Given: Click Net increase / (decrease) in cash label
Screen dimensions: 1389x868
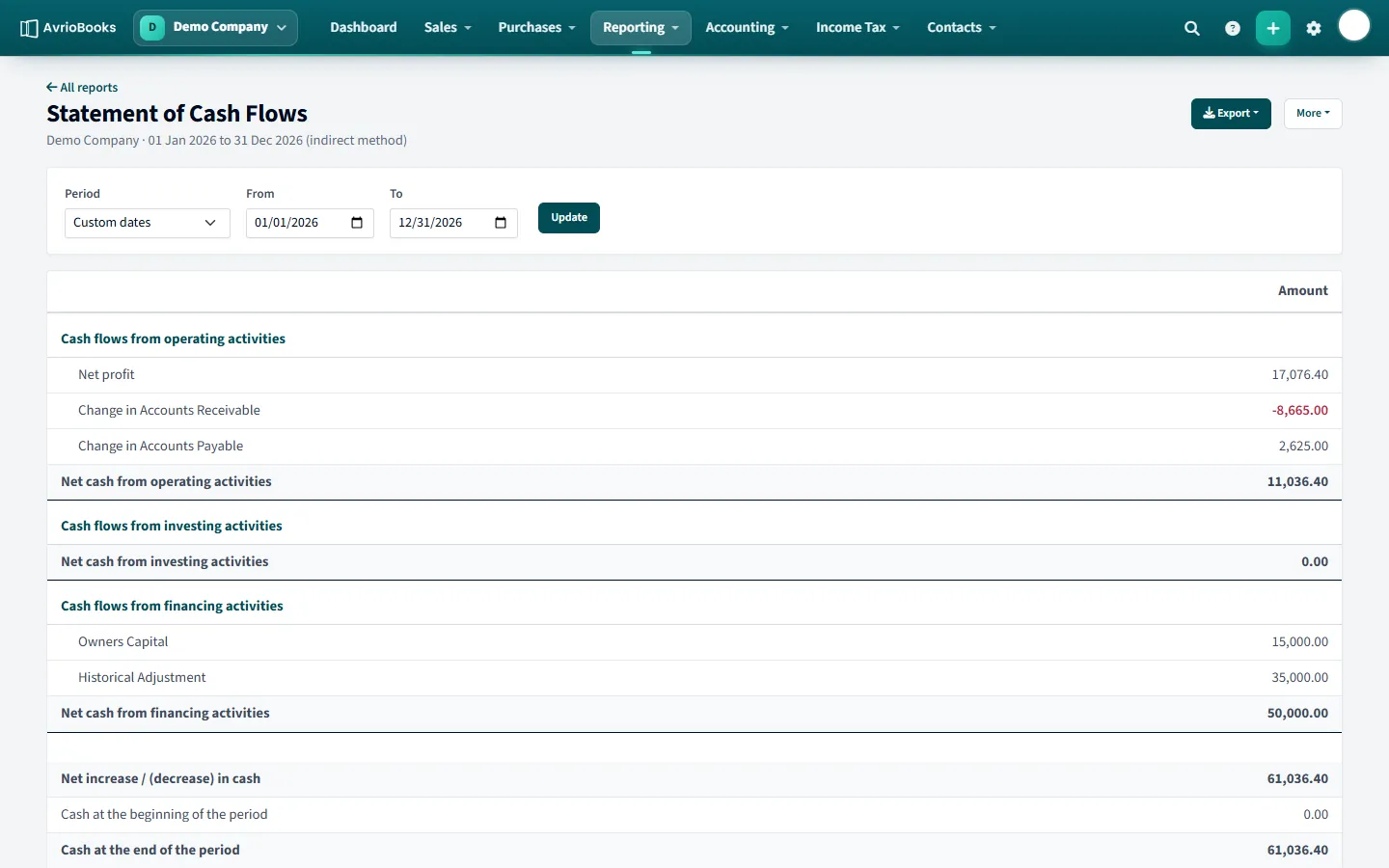Looking at the screenshot, I should (160, 779).
